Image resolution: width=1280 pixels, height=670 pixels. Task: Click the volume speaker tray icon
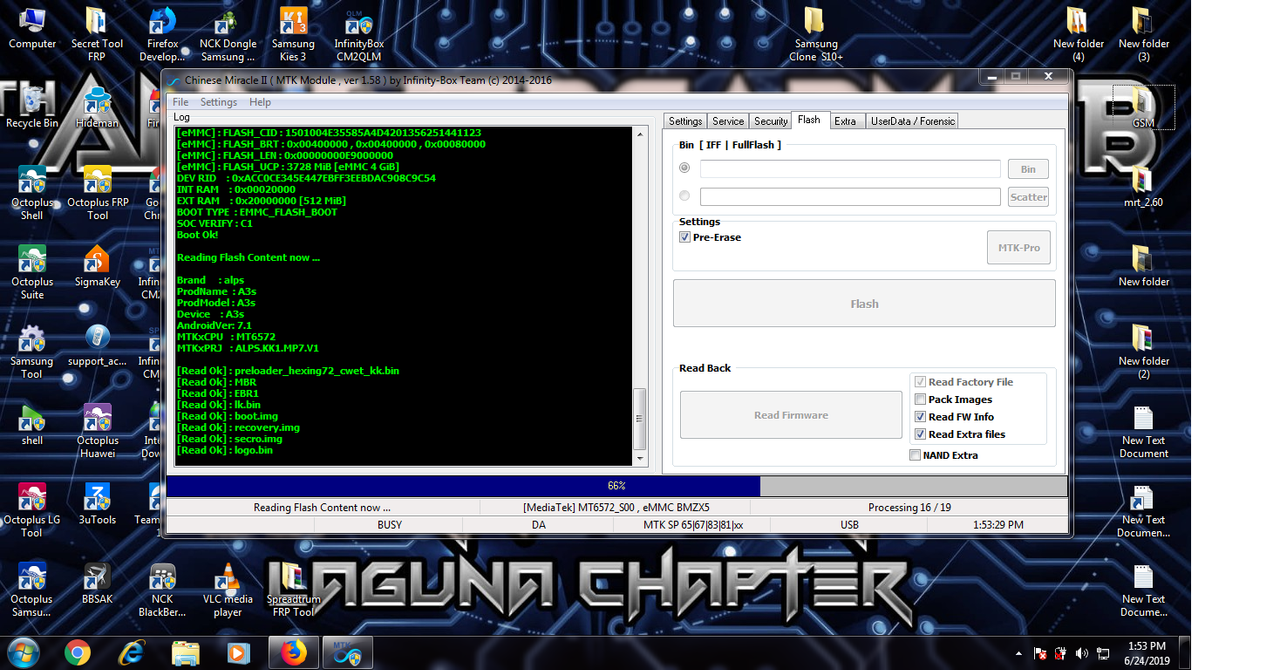(x=1082, y=653)
